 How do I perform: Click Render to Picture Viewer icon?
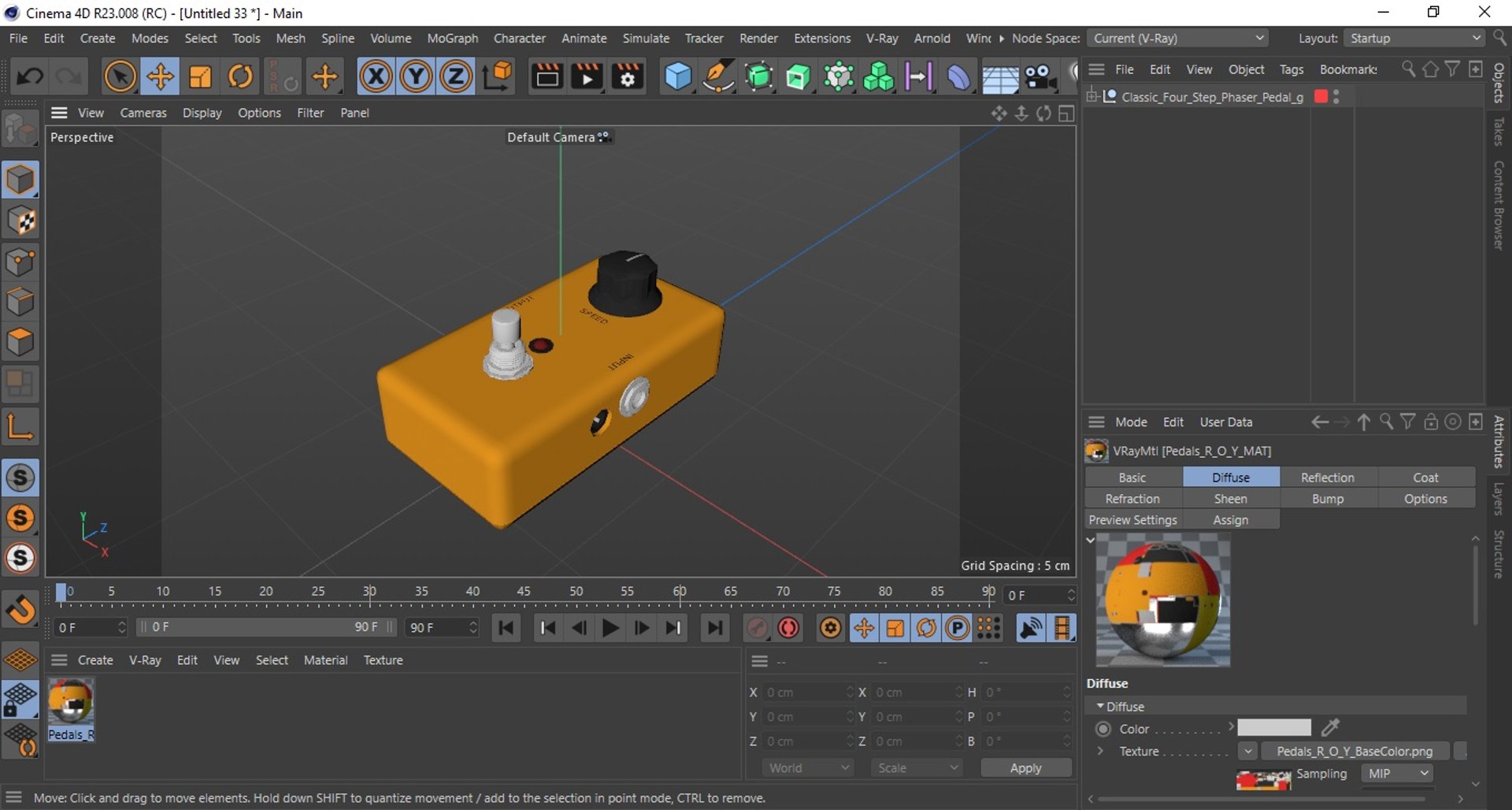click(587, 76)
